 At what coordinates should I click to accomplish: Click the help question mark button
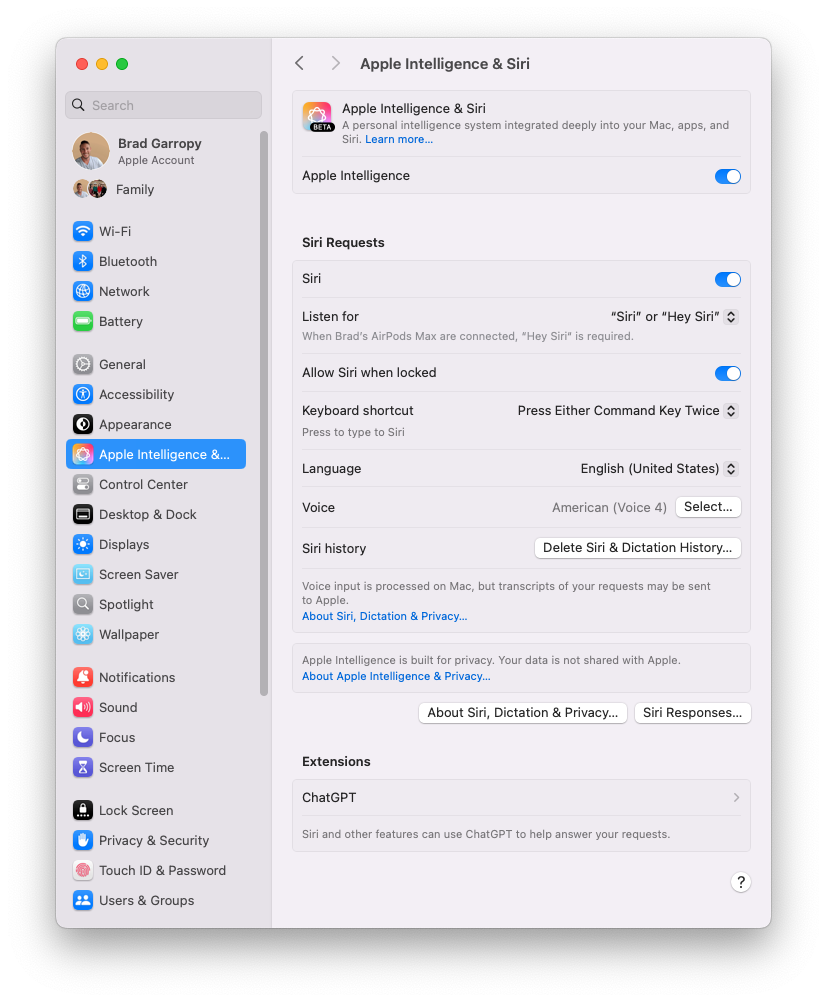coord(741,883)
